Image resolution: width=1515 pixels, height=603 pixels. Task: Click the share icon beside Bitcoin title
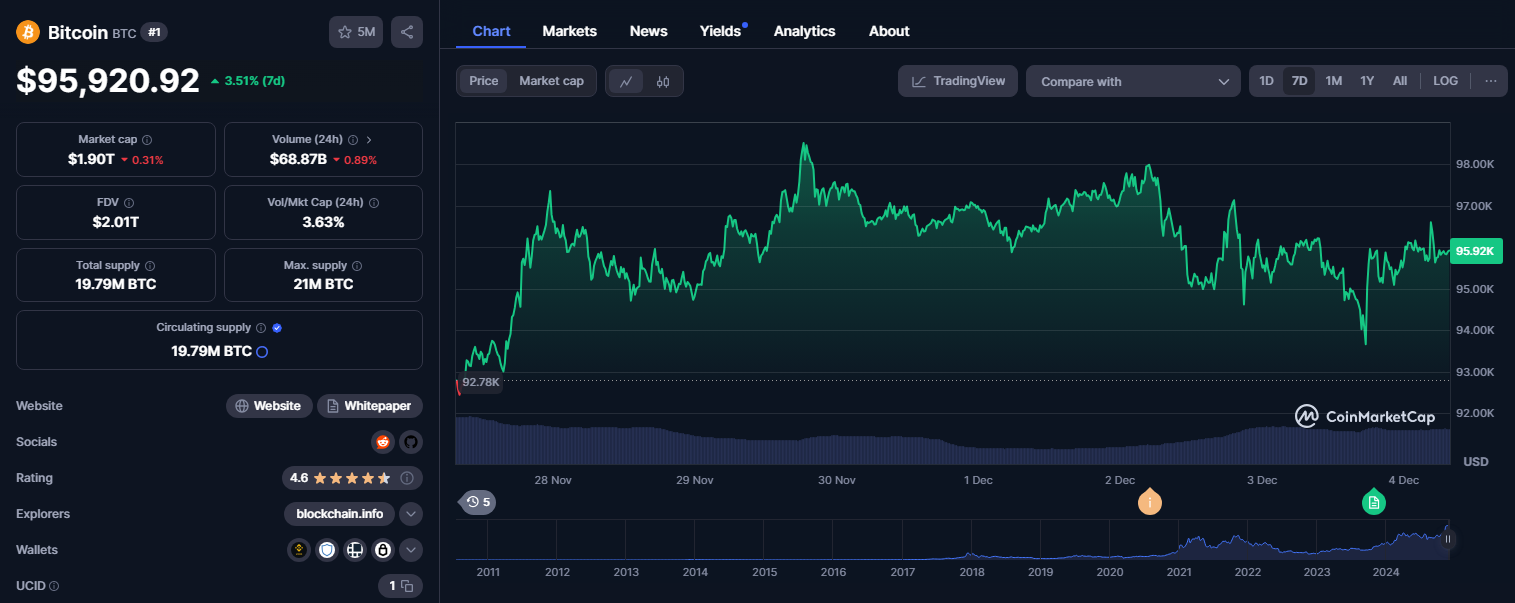tap(407, 32)
